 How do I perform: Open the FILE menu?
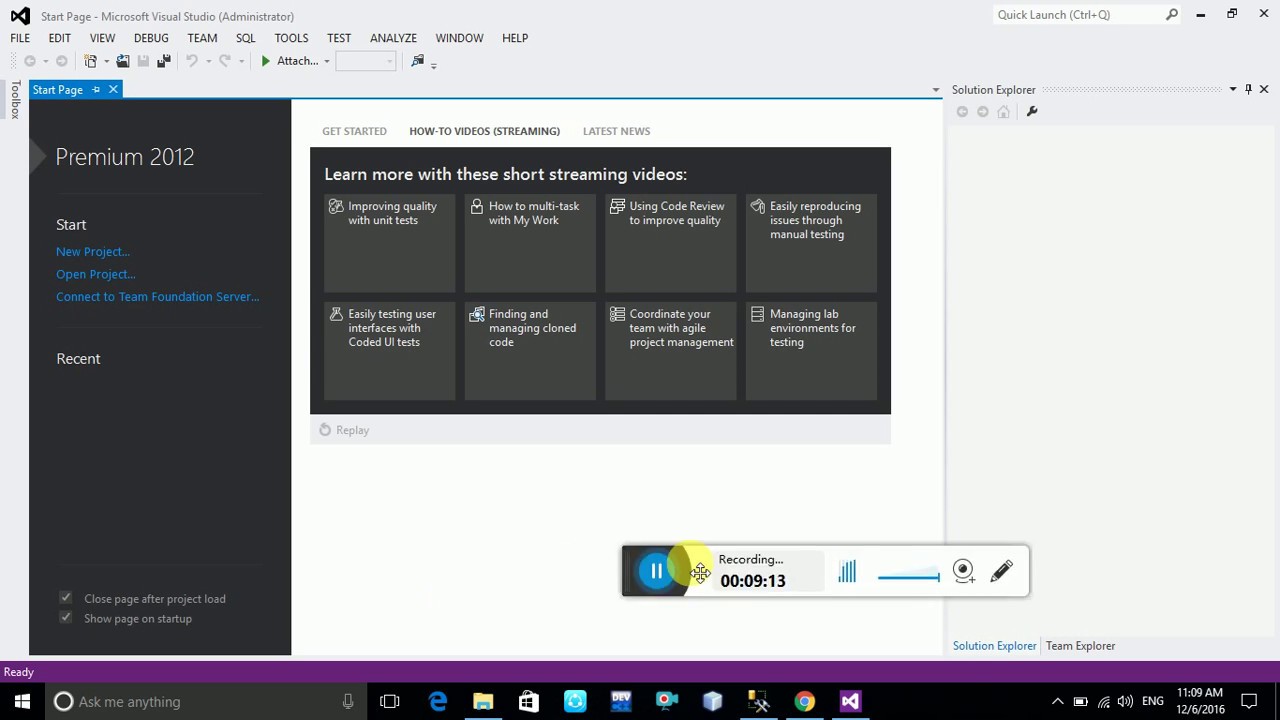[20, 38]
